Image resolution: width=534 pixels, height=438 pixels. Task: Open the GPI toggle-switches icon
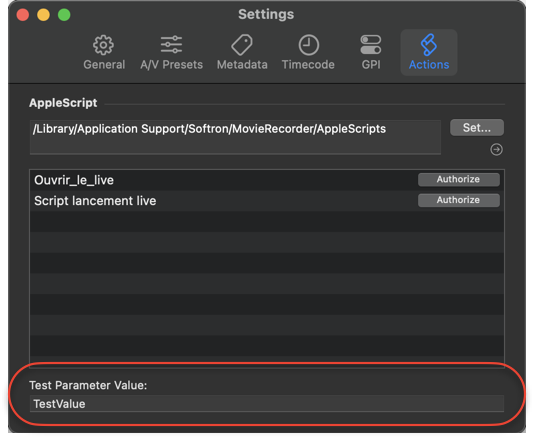point(371,45)
